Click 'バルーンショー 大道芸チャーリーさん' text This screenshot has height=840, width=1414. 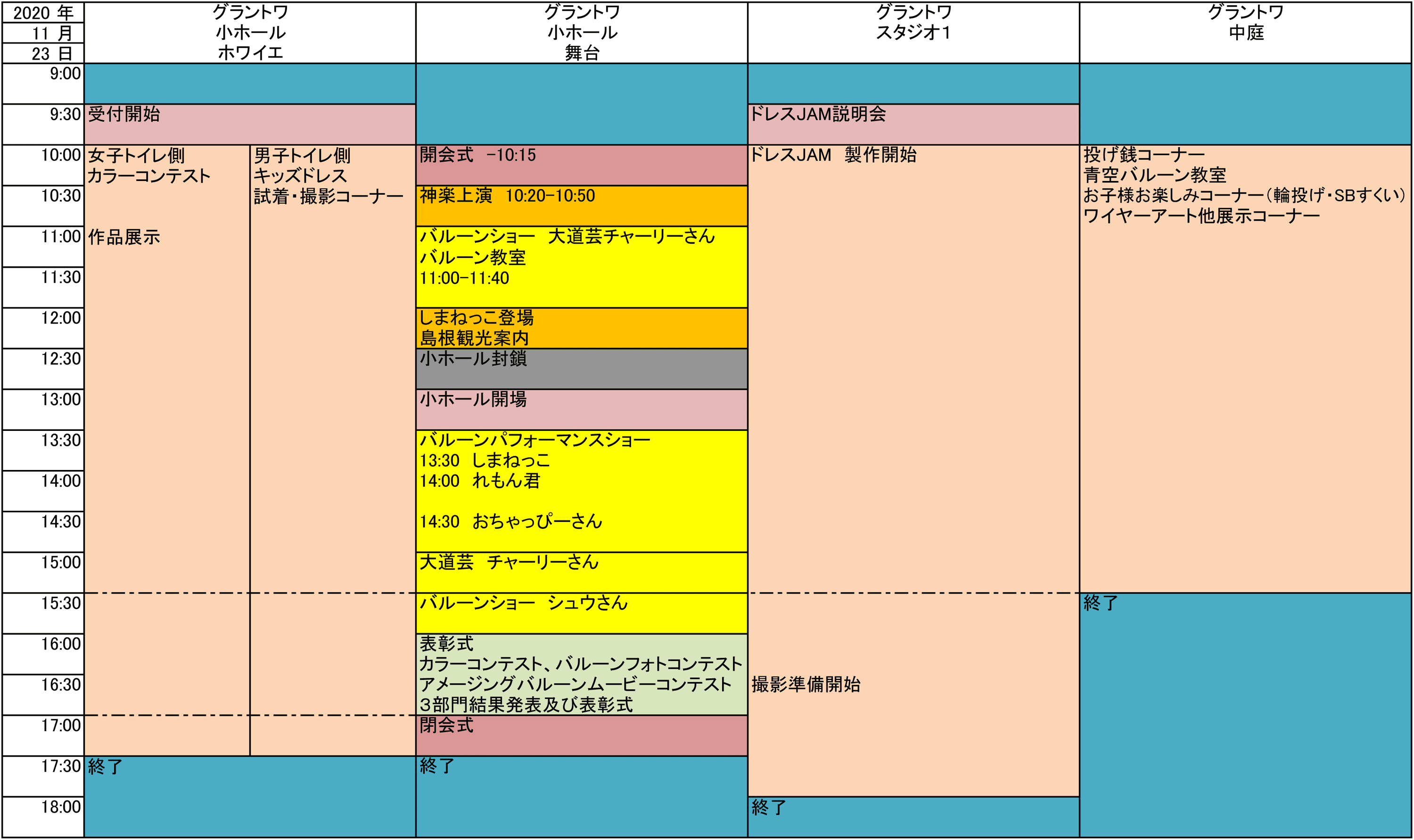(x=567, y=236)
